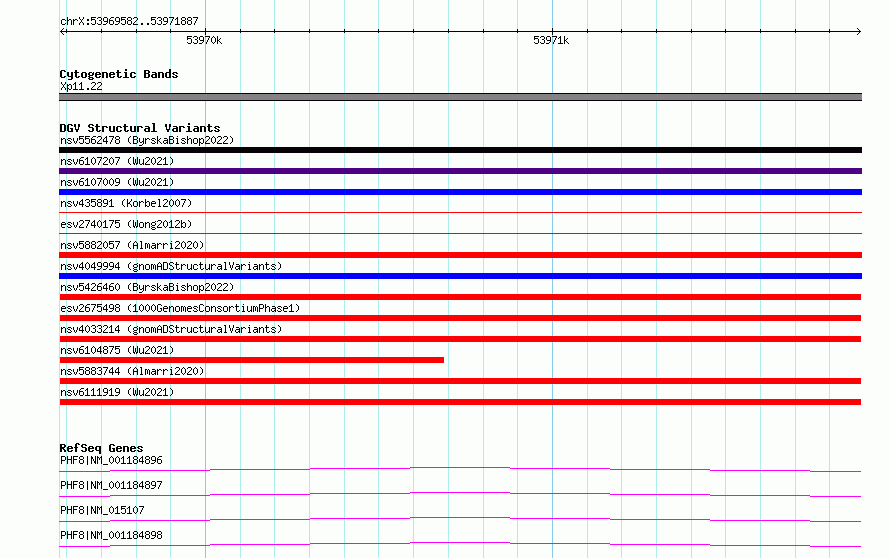Click right arrow at ruler end

pyautogui.click(x=858, y=31)
